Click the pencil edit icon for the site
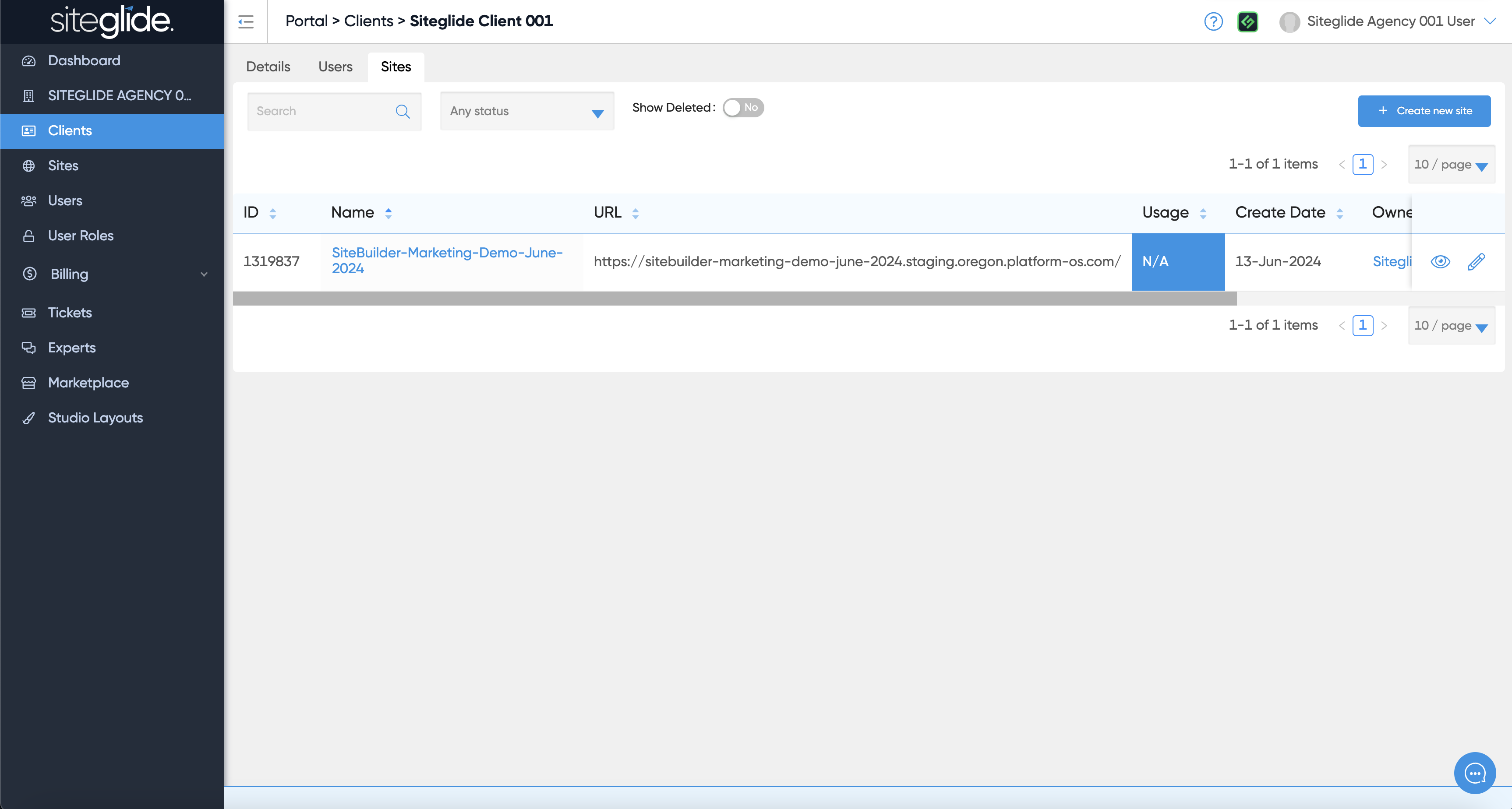This screenshot has width=1512, height=809. pyautogui.click(x=1476, y=262)
